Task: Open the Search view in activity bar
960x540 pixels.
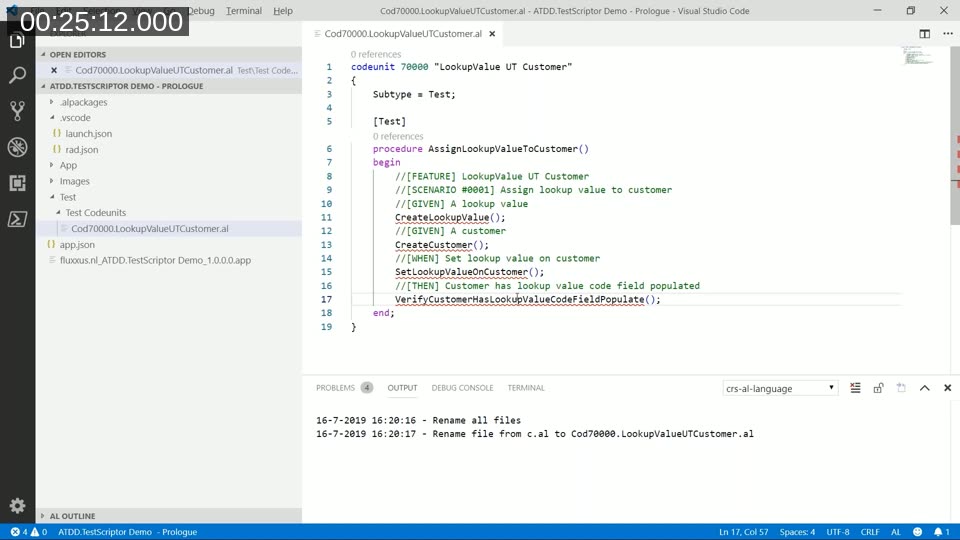Action: coord(17,75)
